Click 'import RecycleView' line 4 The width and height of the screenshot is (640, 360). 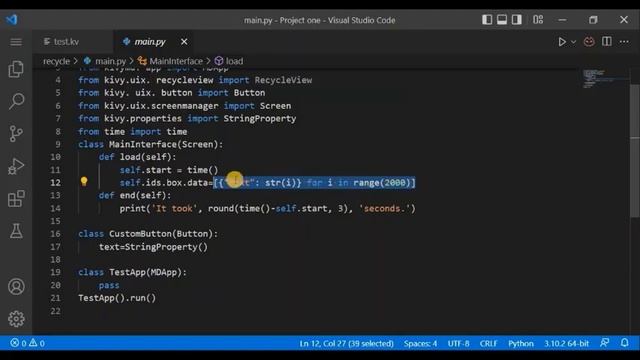[x=195, y=80]
